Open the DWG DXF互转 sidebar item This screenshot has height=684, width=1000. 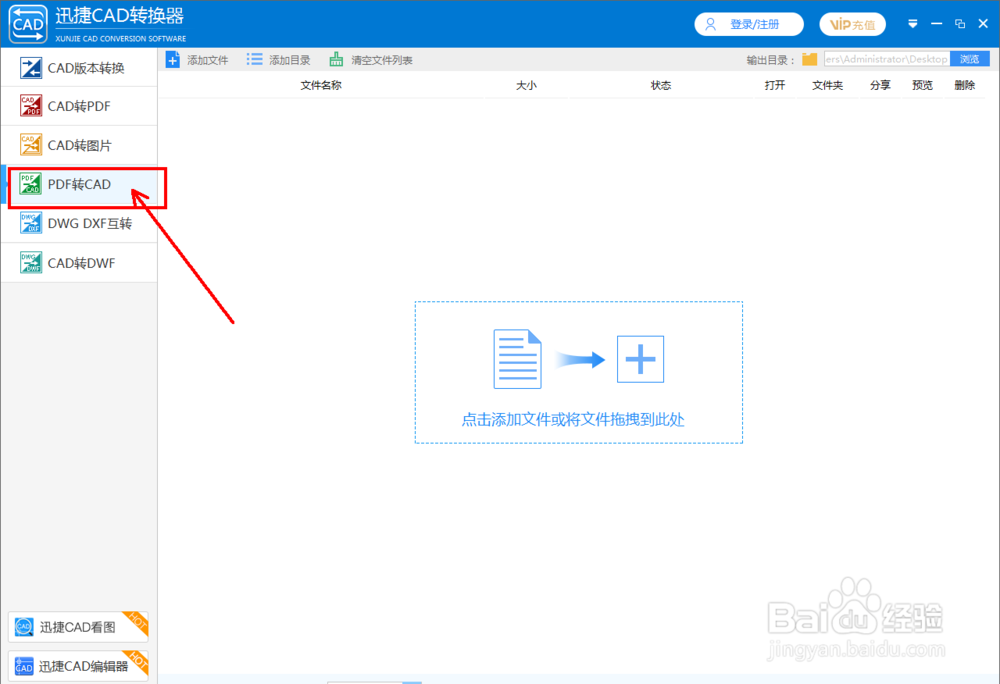pyautogui.click(x=79, y=224)
